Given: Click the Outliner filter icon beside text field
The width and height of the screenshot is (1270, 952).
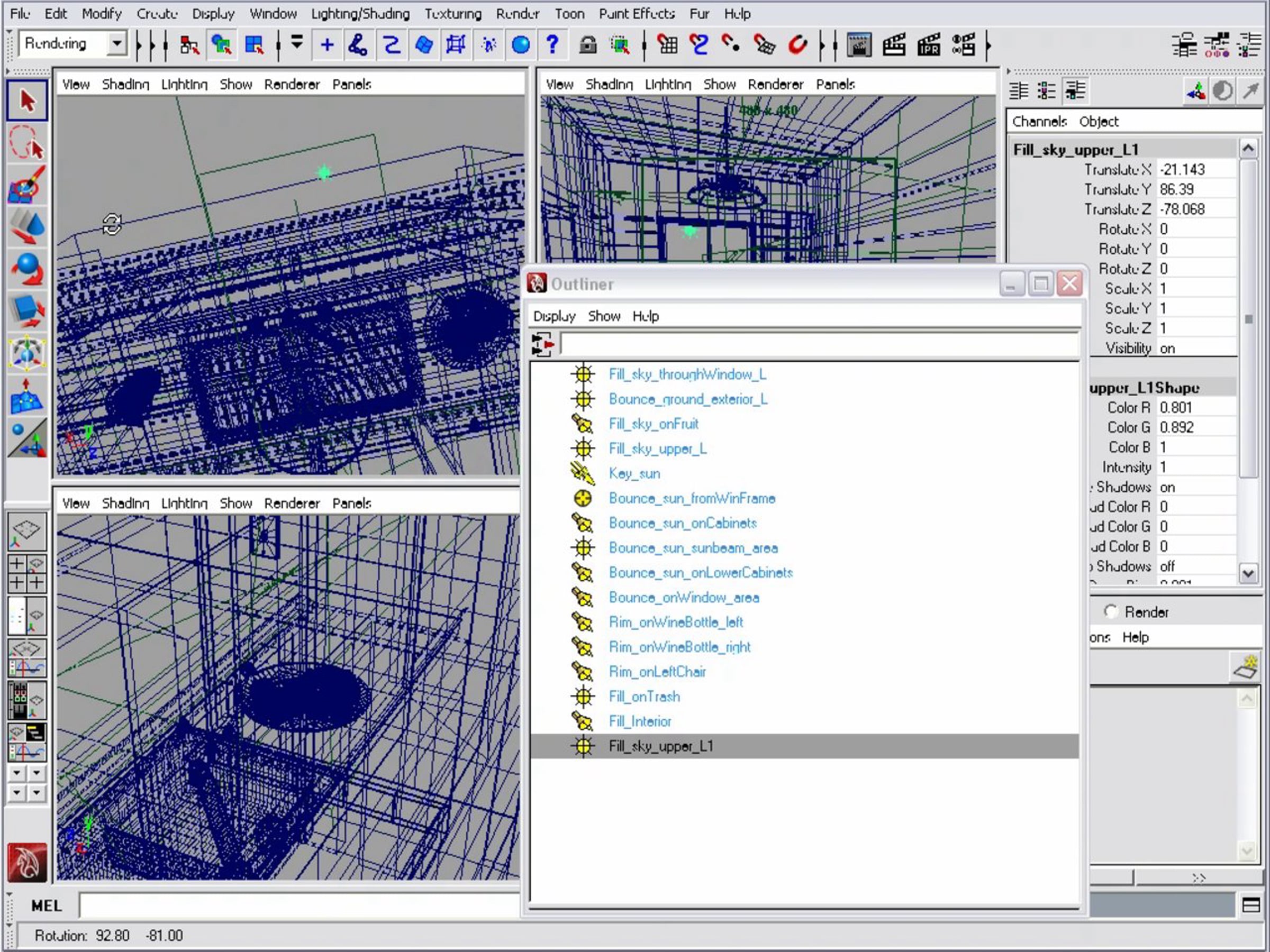Looking at the screenshot, I should 542,345.
